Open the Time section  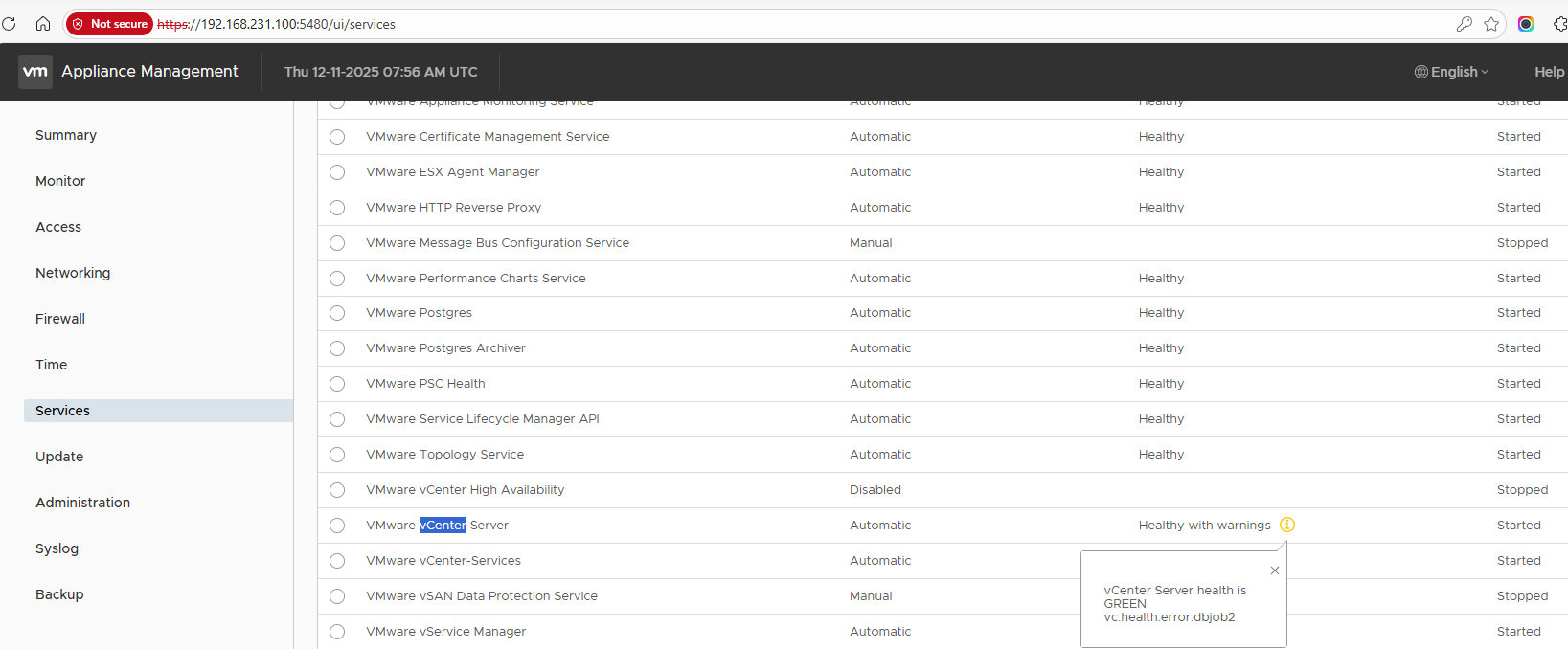(x=51, y=365)
